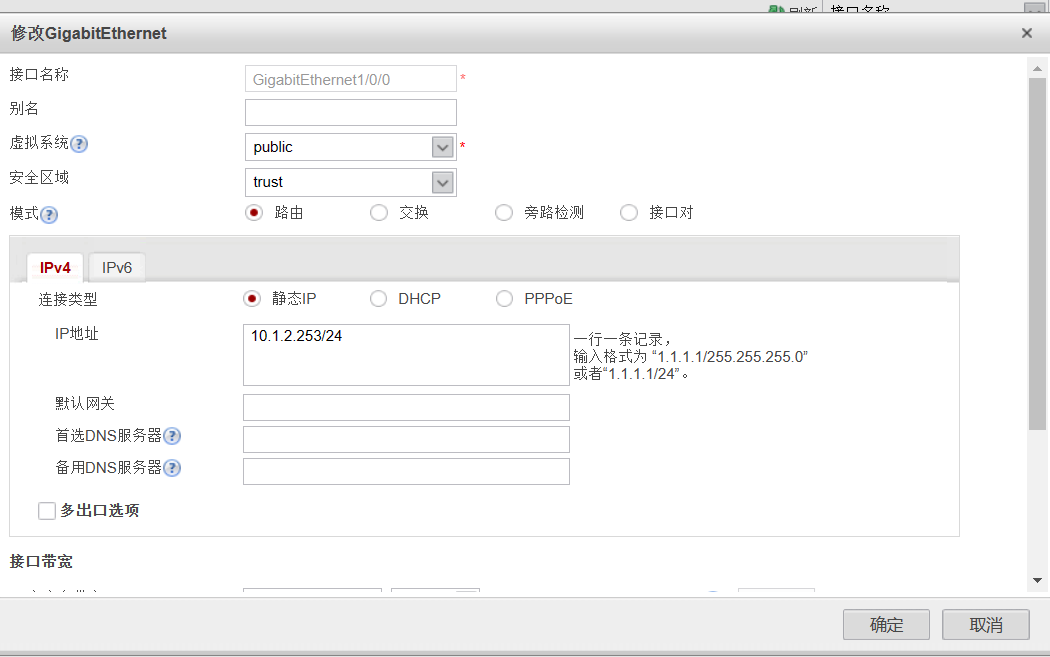Viewport: 1050px width, 657px height.
Task: Cancel with the 取消 button
Action: [986, 625]
